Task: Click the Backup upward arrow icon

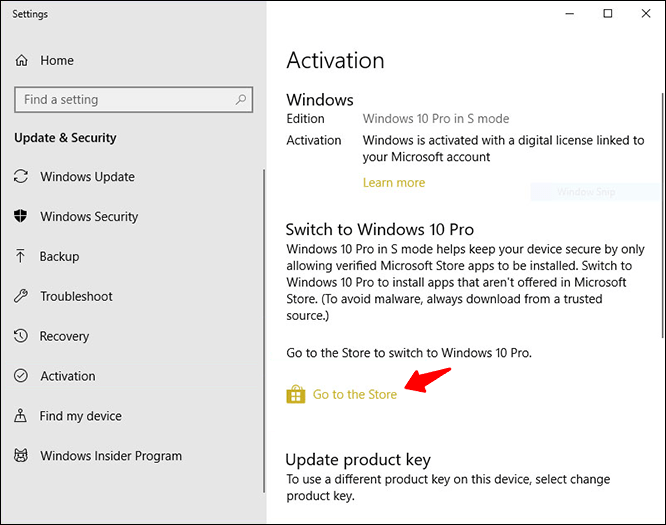Action: click(20, 256)
